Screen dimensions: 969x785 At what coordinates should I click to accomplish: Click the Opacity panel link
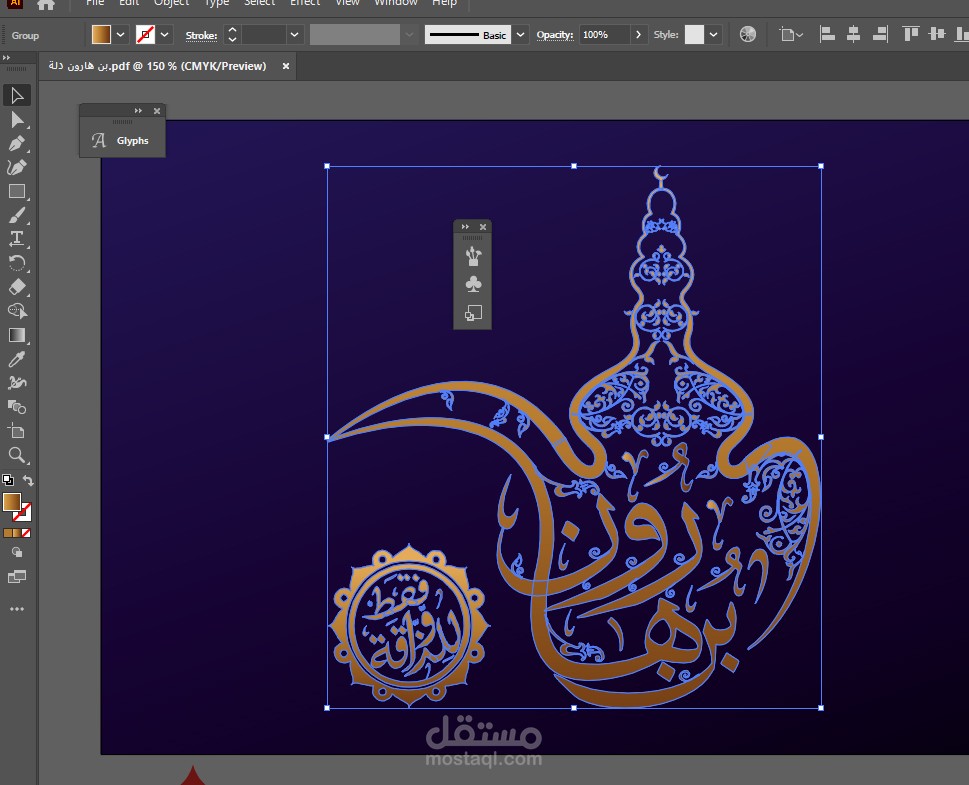(x=554, y=35)
